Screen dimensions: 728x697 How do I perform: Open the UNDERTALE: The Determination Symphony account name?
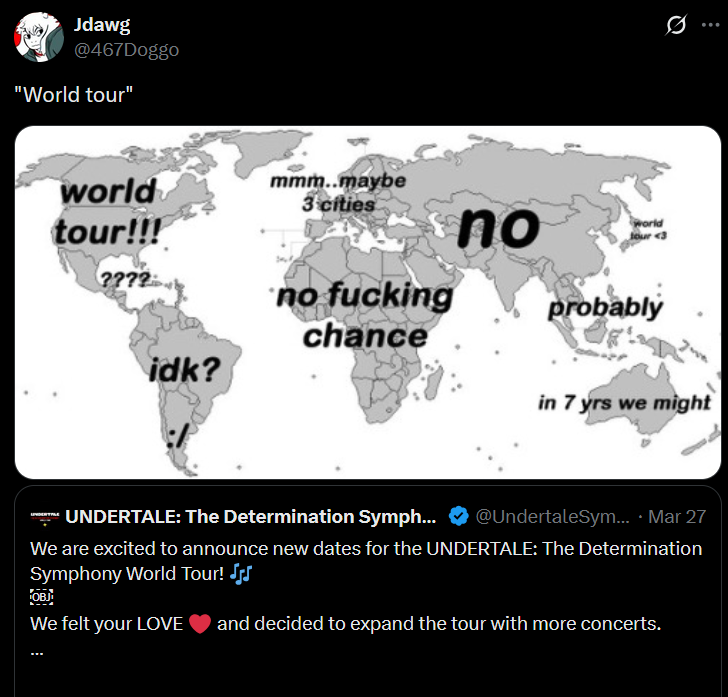(x=251, y=517)
